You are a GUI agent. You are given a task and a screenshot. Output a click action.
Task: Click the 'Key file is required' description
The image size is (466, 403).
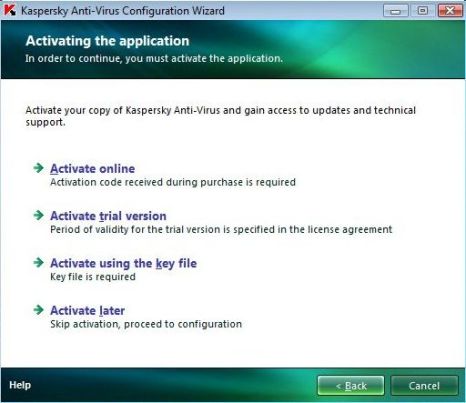pyautogui.click(x=93, y=277)
